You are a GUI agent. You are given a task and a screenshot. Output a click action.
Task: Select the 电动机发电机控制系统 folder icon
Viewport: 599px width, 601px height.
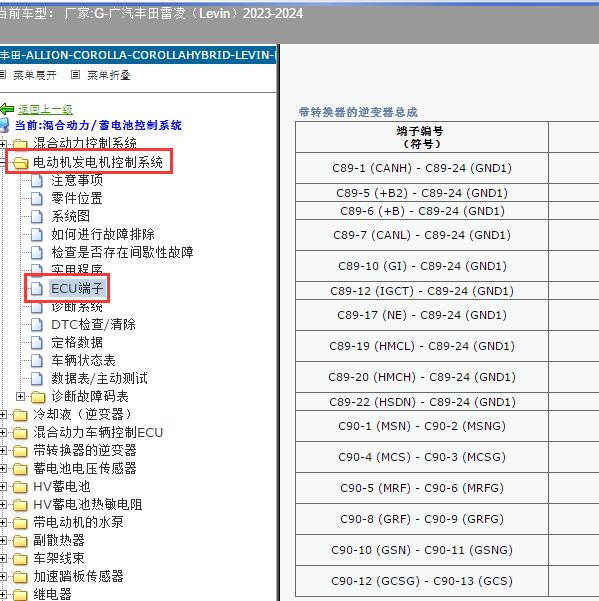20,163
